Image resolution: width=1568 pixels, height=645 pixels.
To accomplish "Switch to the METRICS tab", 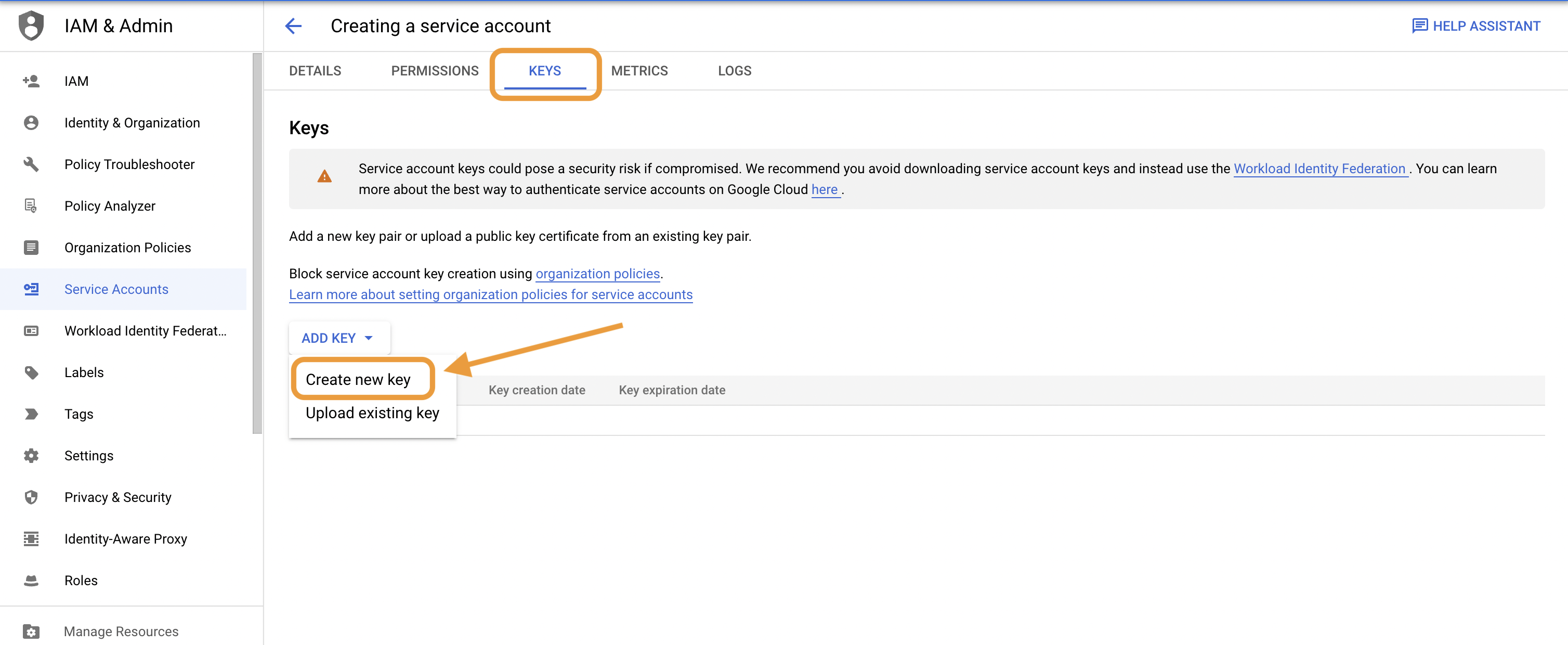I will tap(639, 71).
